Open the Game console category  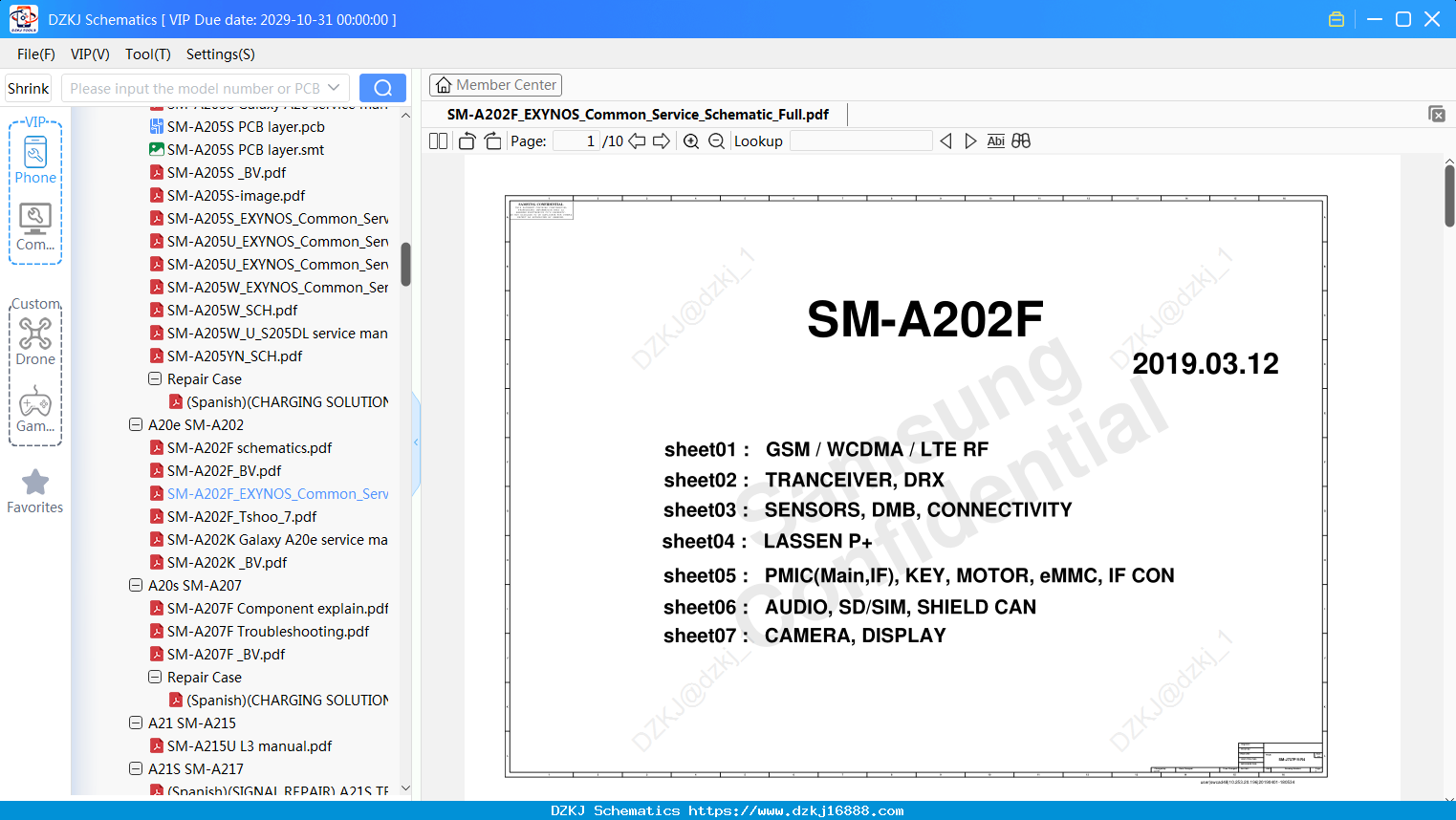pos(35,409)
